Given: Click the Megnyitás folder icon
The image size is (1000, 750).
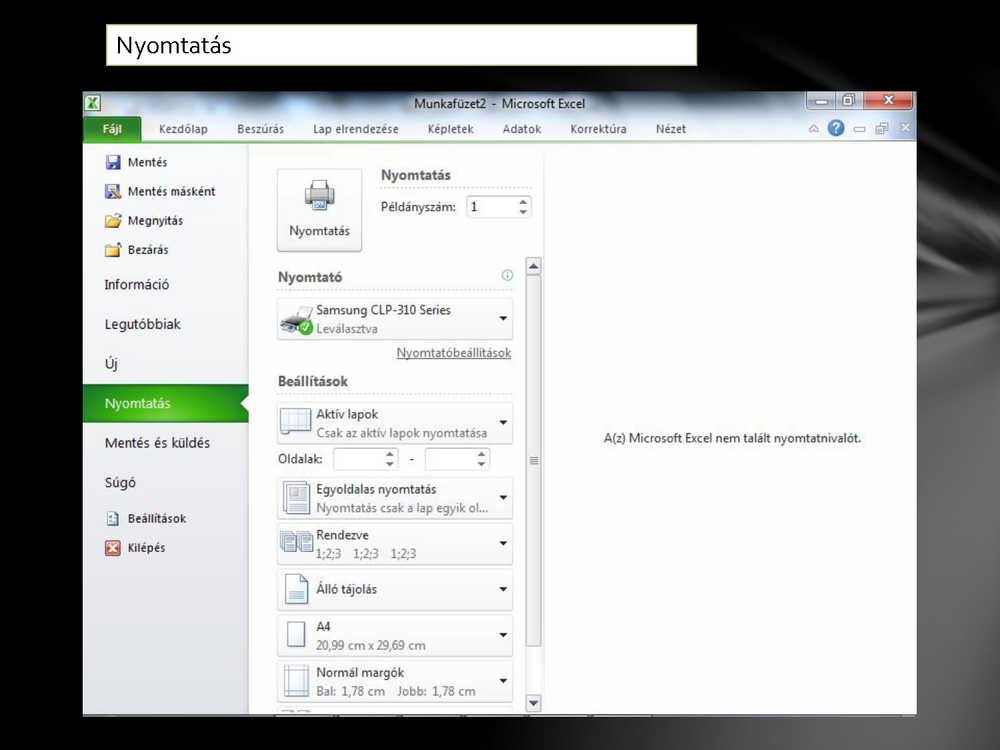Looking at the screenshot, I should [113, 221].
